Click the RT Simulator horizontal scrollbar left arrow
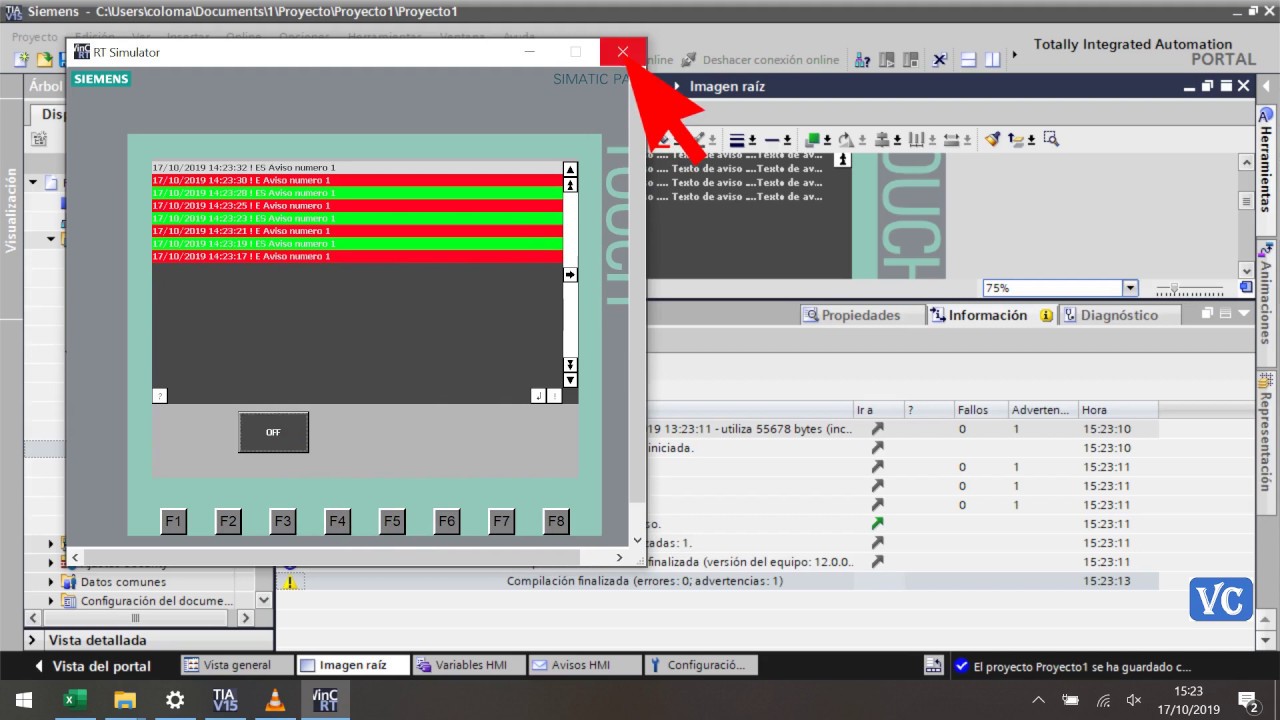This screenshot has width=1280, height=720. (x=75, y=557)
